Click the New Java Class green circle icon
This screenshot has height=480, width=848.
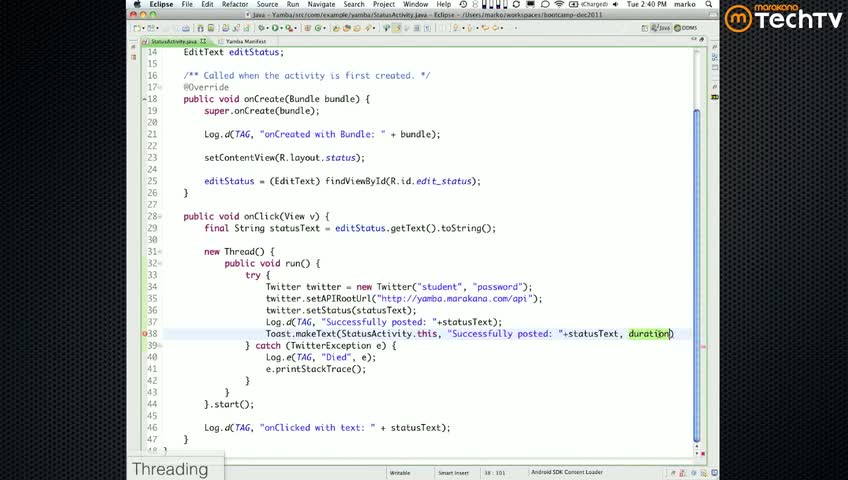(318, 28)
